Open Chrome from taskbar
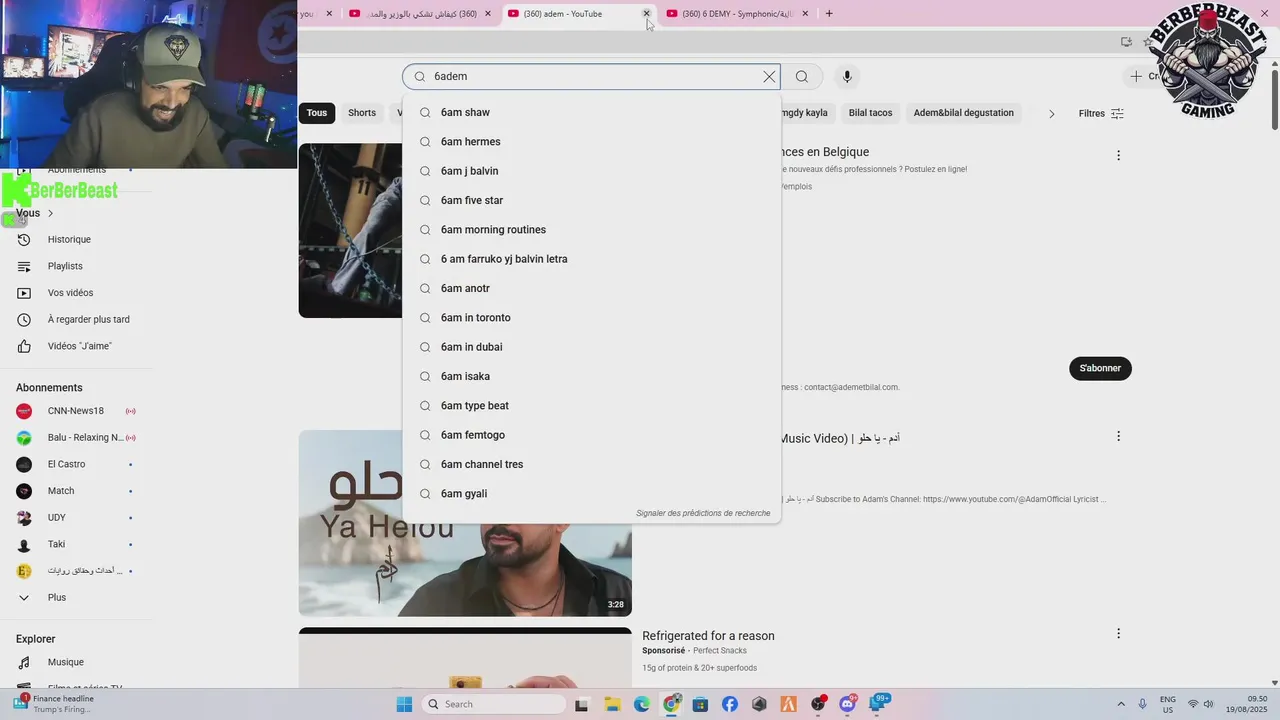 (671, 704)
